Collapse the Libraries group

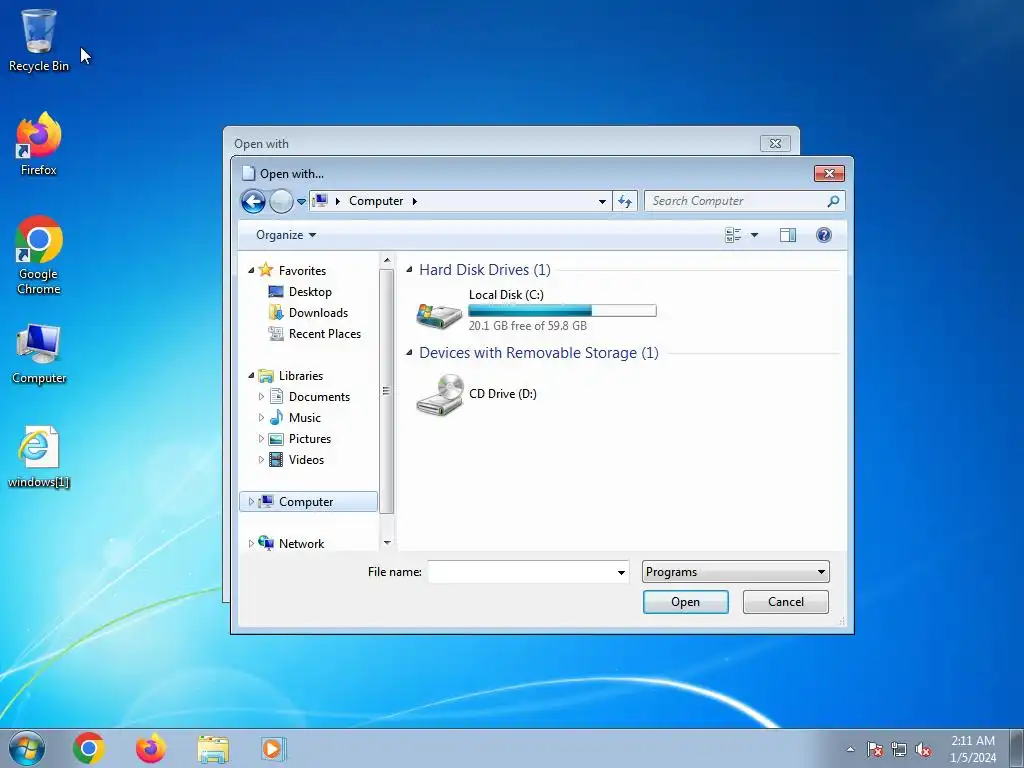pyautogui.click(x=251, y=376)
